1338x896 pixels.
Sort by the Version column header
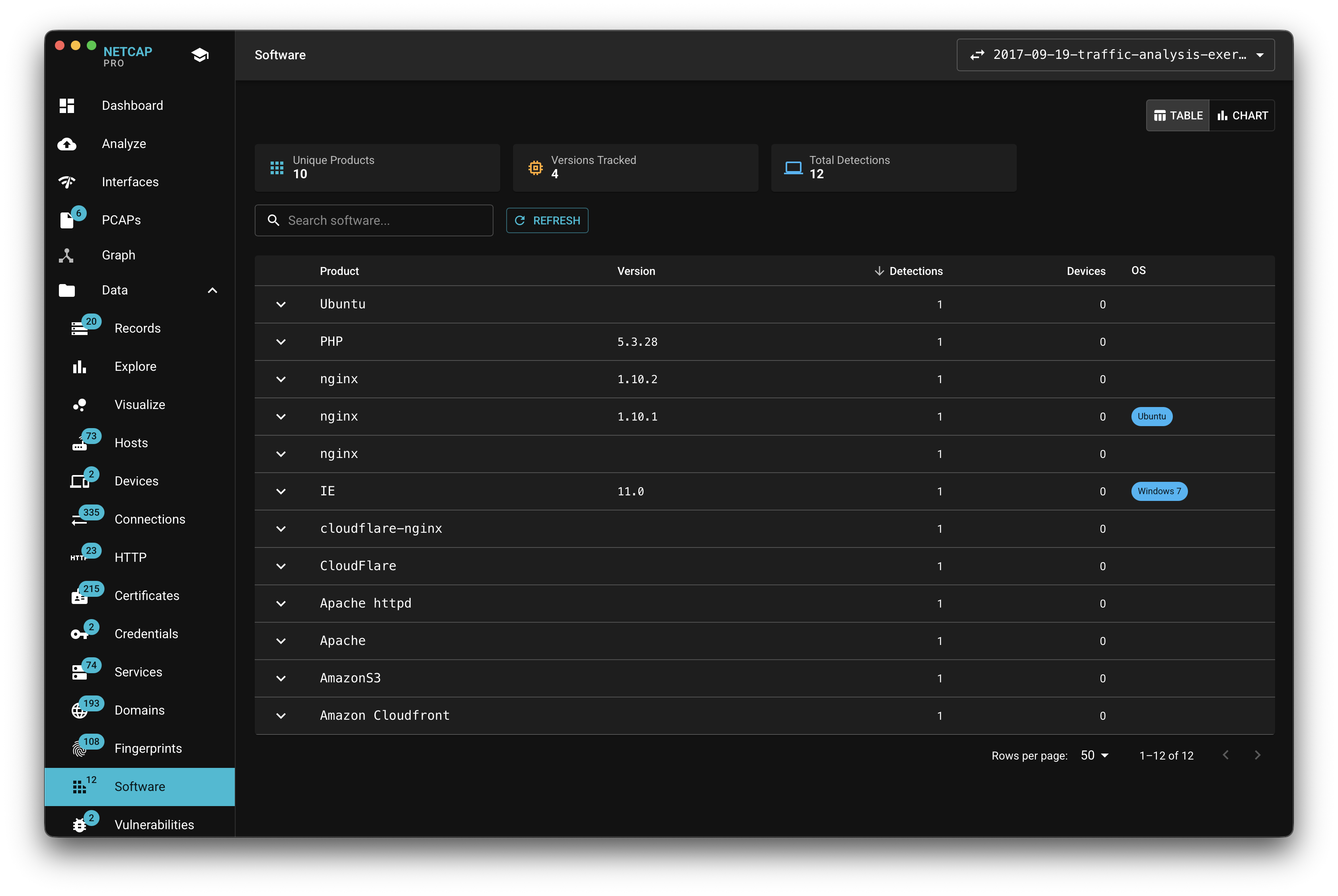636,271
